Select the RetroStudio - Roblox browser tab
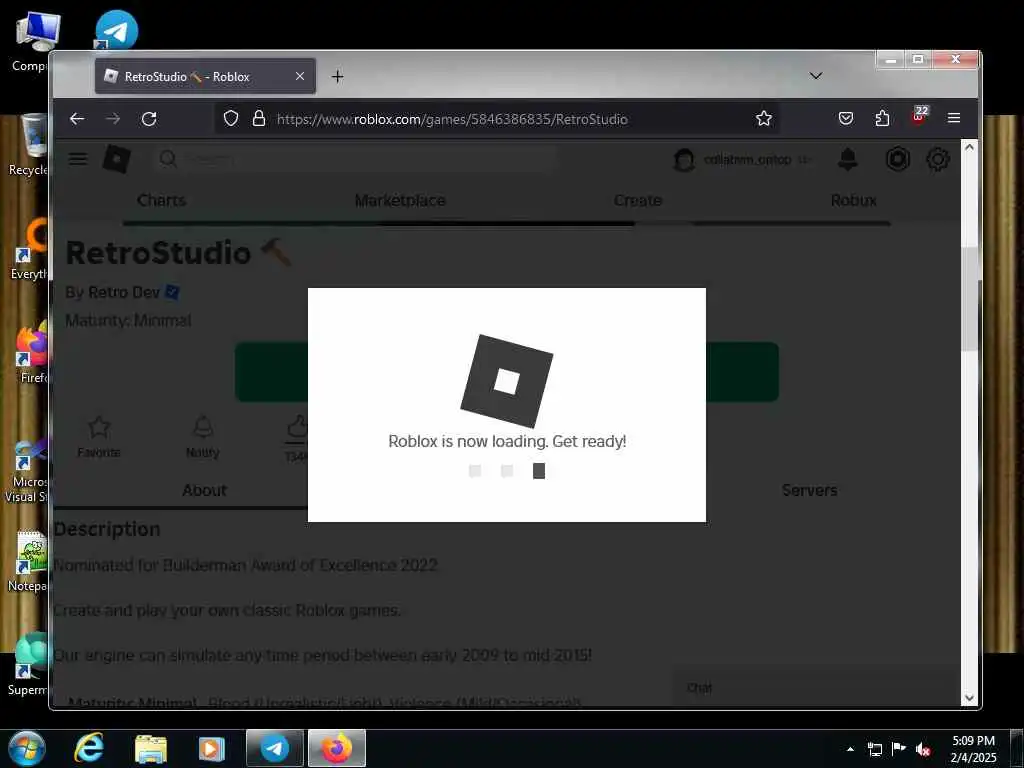The width and height of the screenshot is (1024, 768). point(205,76)
